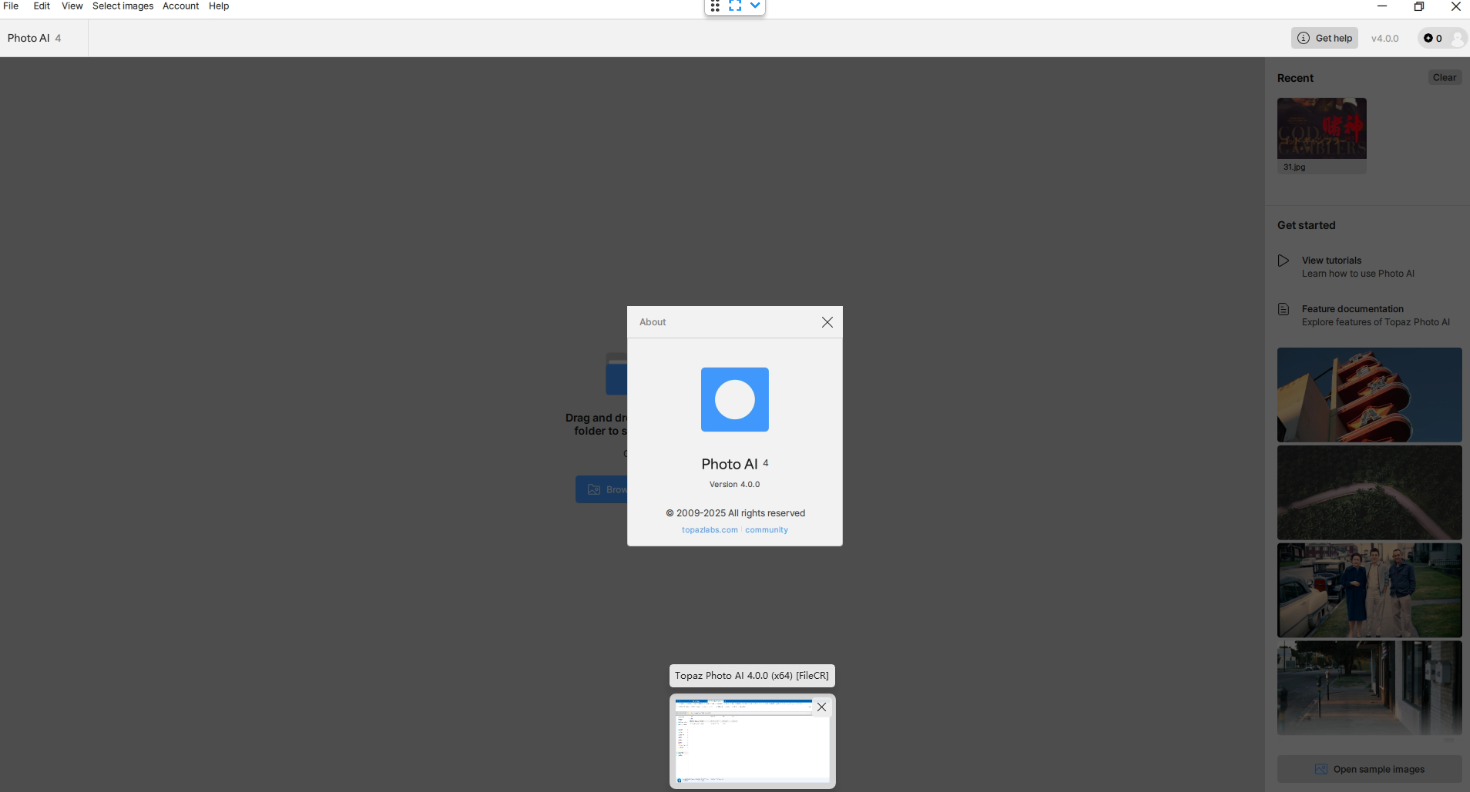Clear the Recent images list

click(x=1444, y=77)
